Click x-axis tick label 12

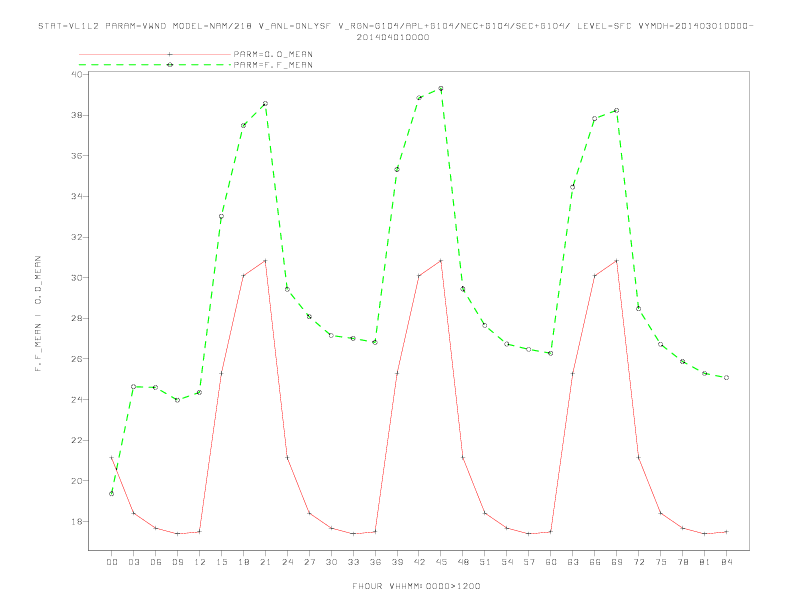pos(200,562)
